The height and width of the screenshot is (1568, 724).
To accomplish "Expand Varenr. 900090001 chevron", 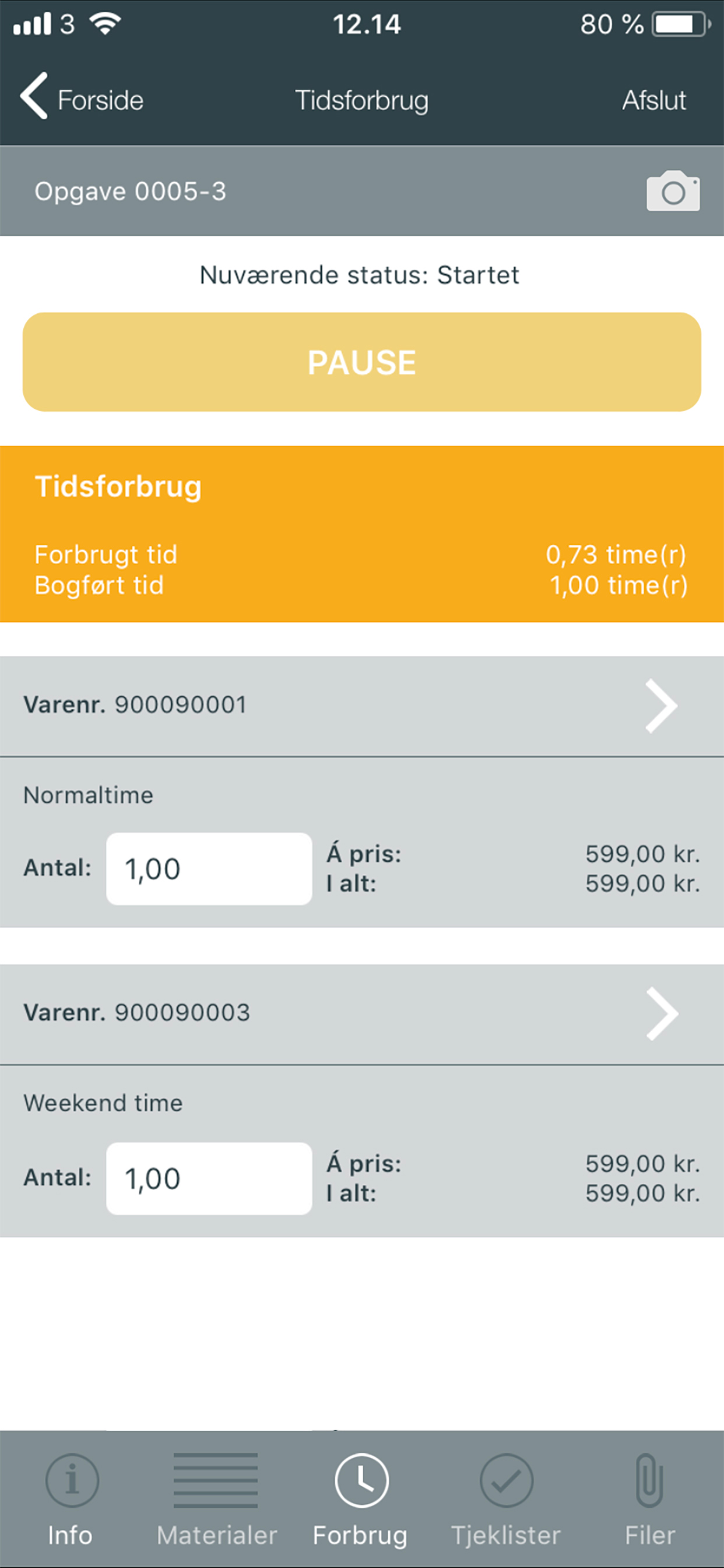I will (661, 706).
